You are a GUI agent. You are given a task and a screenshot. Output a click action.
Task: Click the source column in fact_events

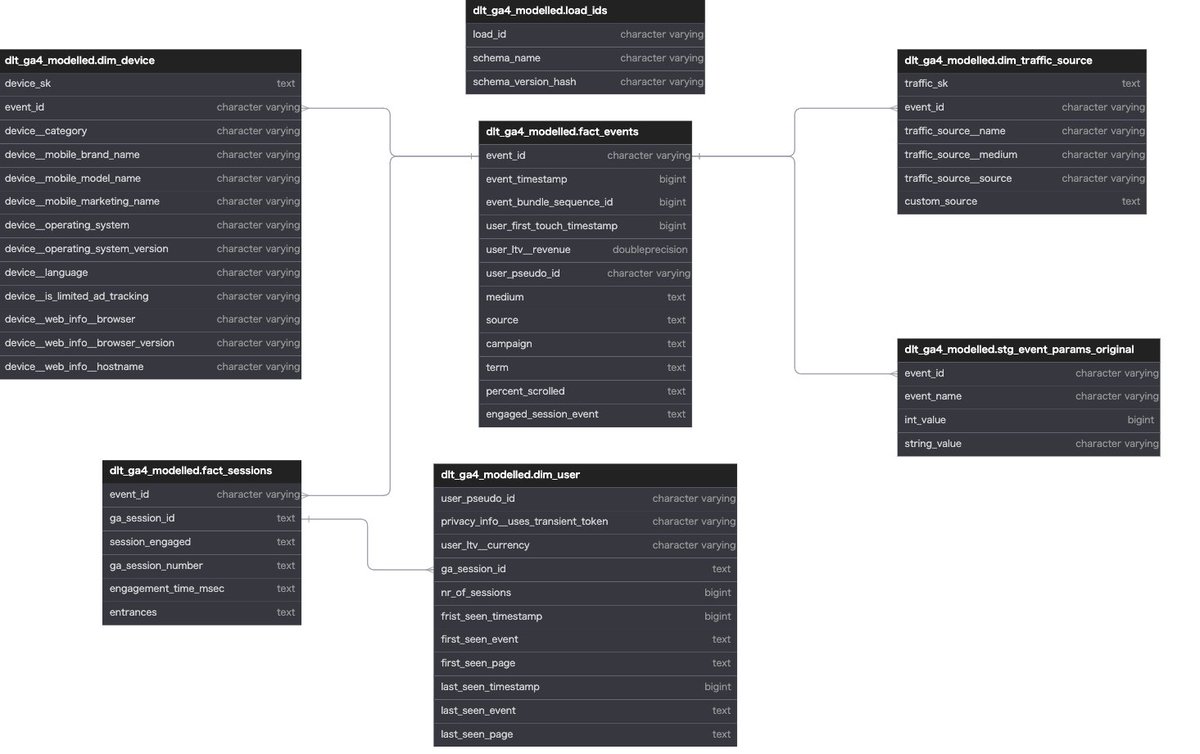tap(585, 320)
